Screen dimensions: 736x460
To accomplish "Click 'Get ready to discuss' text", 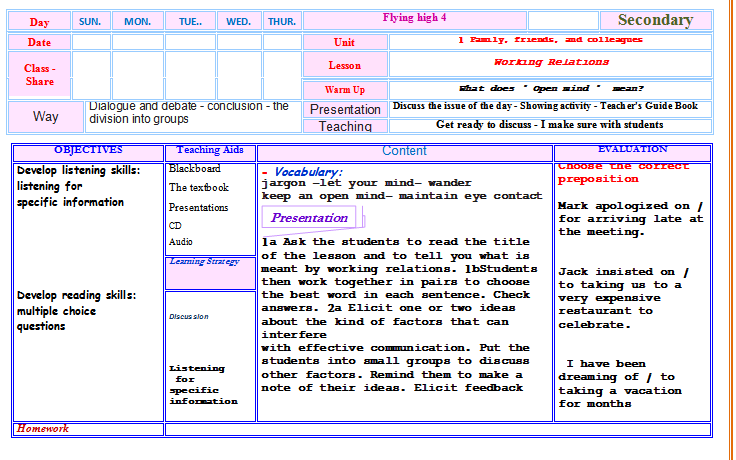I will point(483,125).
